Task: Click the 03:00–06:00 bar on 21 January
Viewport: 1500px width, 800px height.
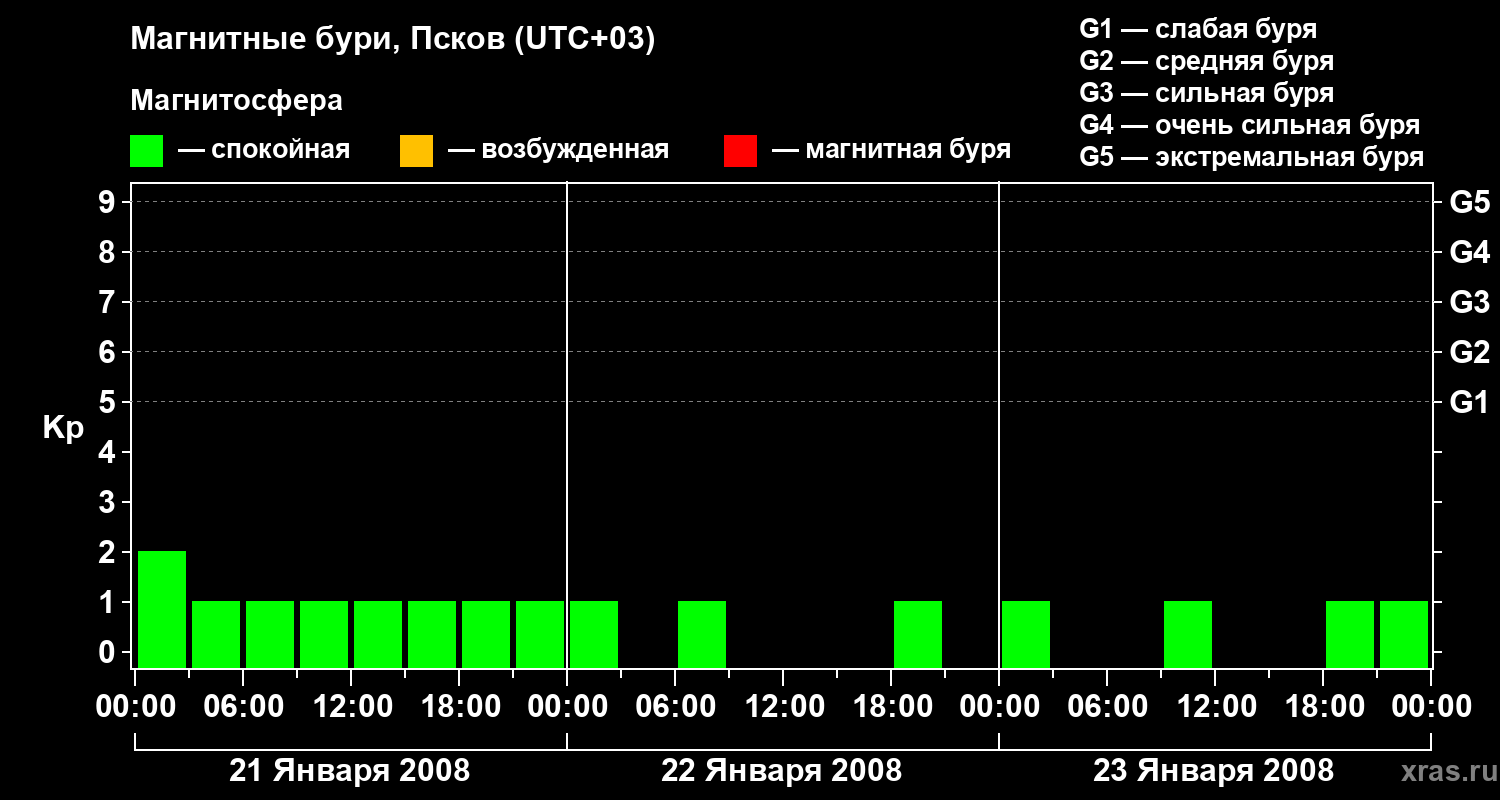Action: tap(216, 634)
